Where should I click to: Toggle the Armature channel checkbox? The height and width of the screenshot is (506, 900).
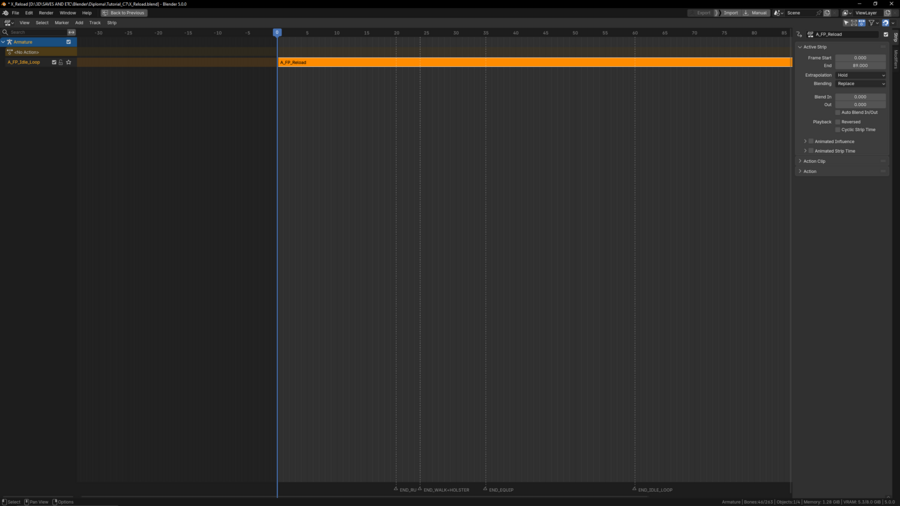click(69, 42)
